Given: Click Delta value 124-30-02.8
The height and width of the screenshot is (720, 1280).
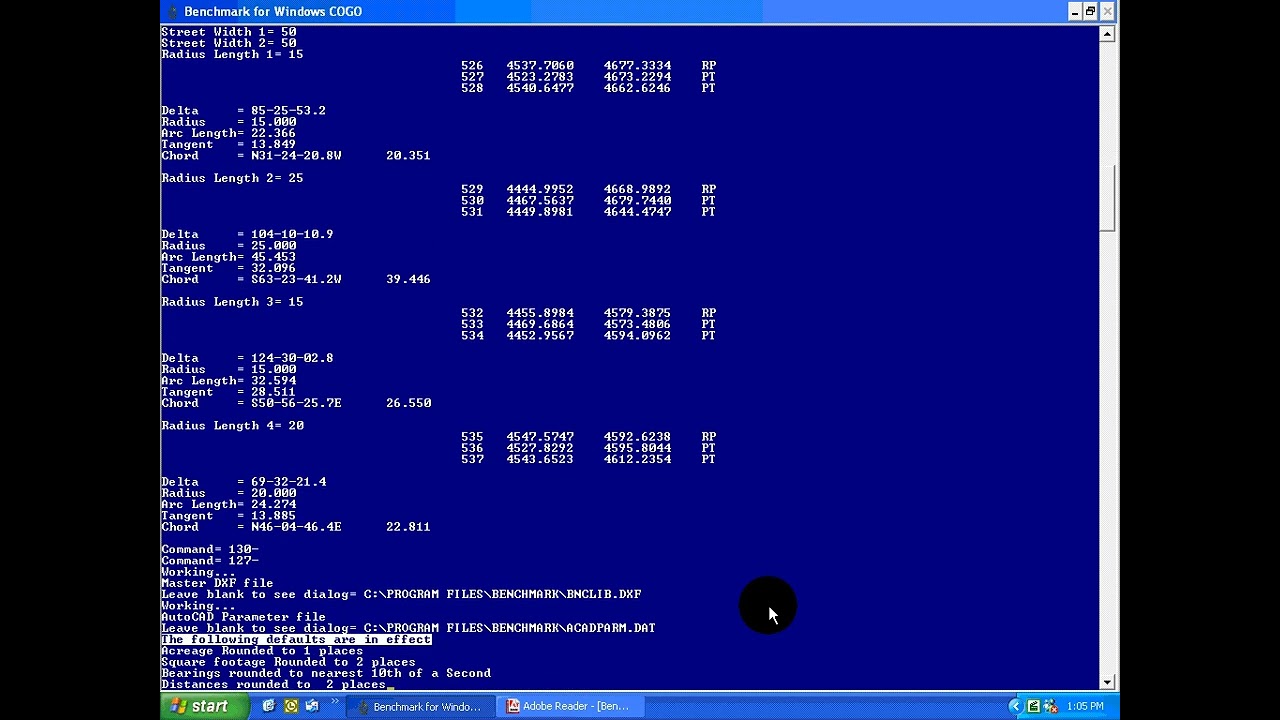Looking at the screenshot, I should tap(292, 358).
